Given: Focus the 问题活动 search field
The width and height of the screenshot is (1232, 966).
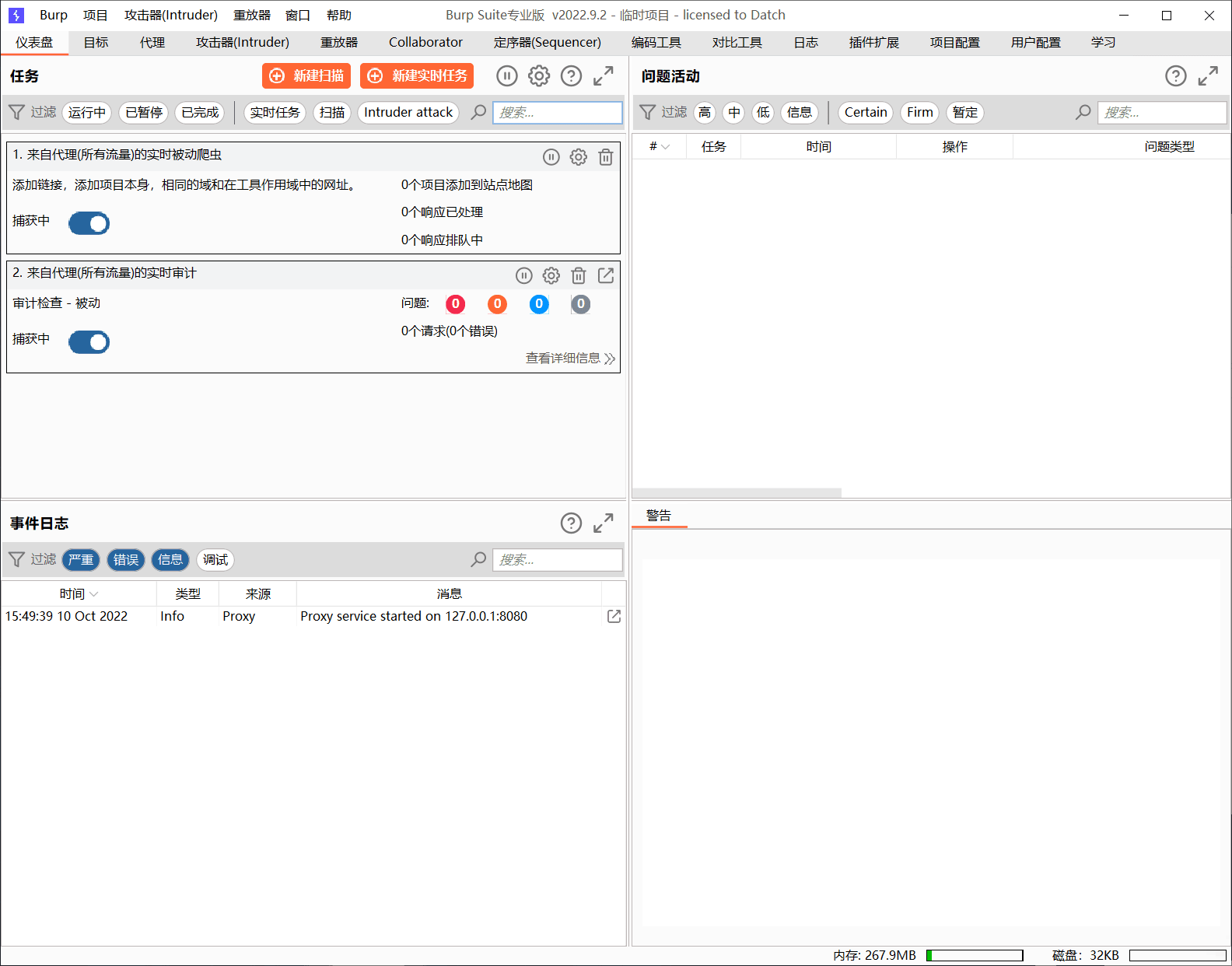Looking at the screenshot, I should pyautogui.click(x=1162, y=113).
